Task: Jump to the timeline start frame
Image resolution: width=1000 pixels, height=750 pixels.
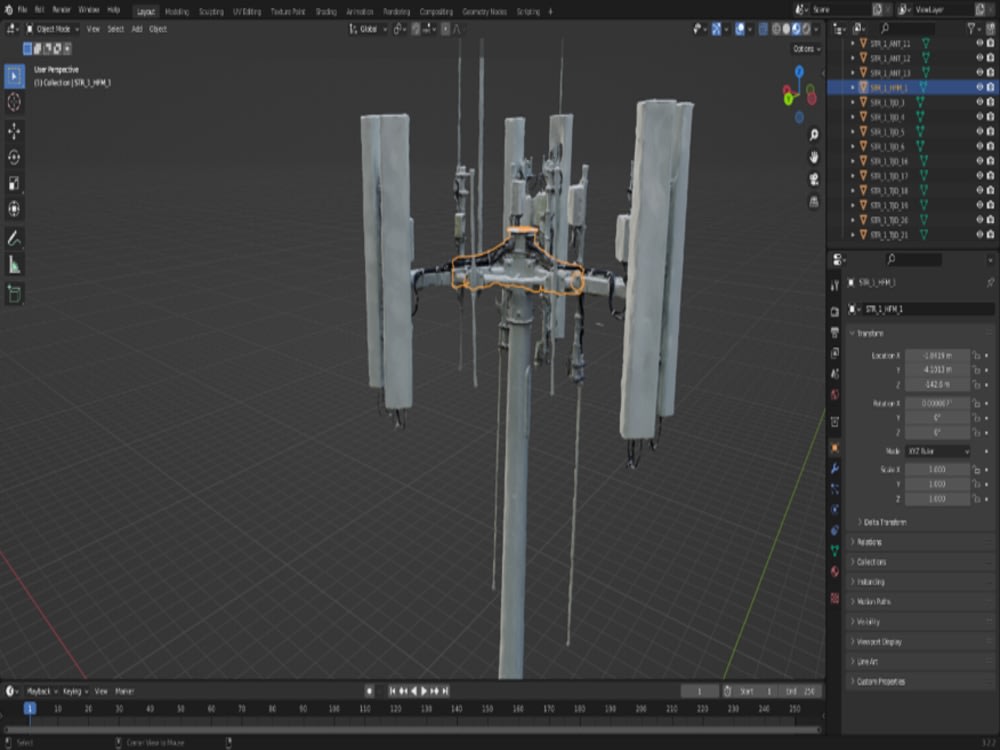Action: click(x=392, y=691)
